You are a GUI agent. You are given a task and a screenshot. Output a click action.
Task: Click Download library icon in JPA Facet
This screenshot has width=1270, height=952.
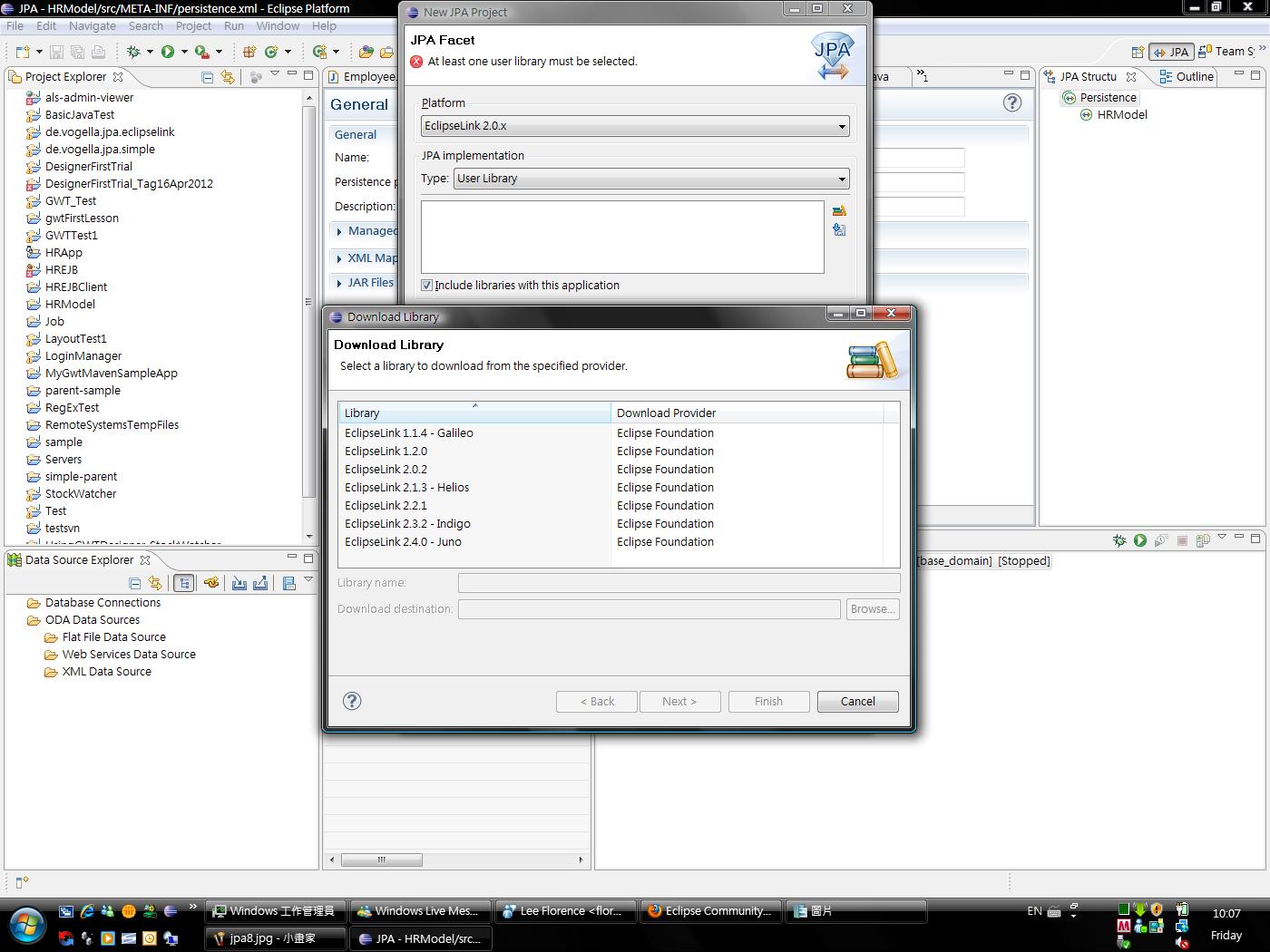coord(839,230)
